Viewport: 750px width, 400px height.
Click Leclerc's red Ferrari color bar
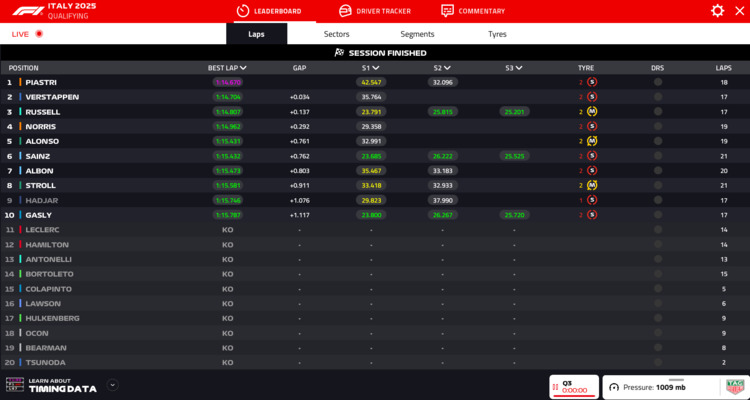tap(20, 230)
